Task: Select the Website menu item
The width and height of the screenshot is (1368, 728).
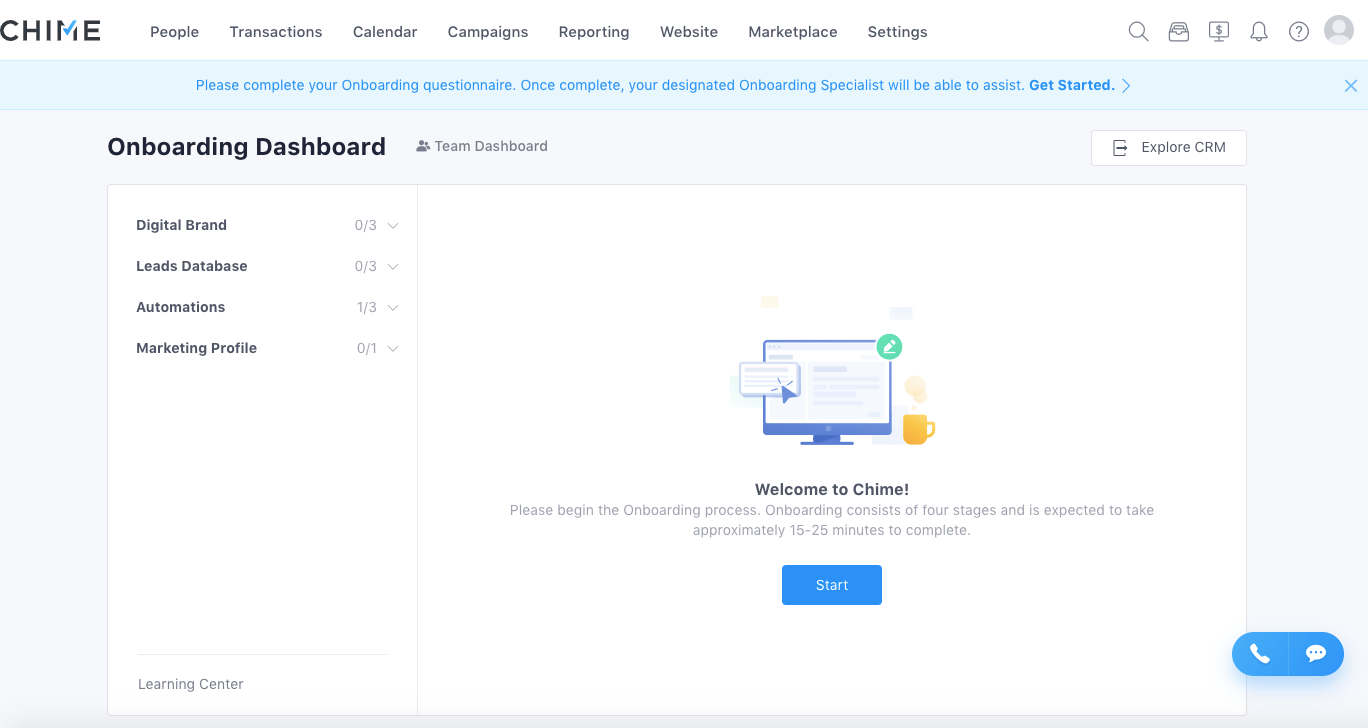Action: pyautogui.click(x=689, y=32)
